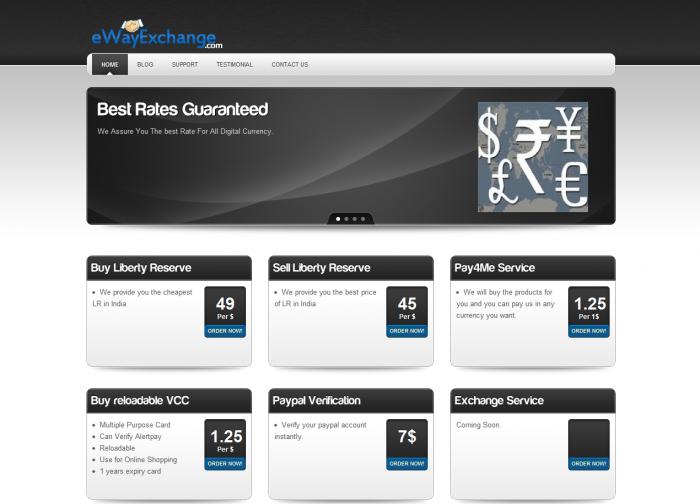Click the Paypal Verification heading
The height and width of the screenshot is (504, 700).
pos(317,400)
